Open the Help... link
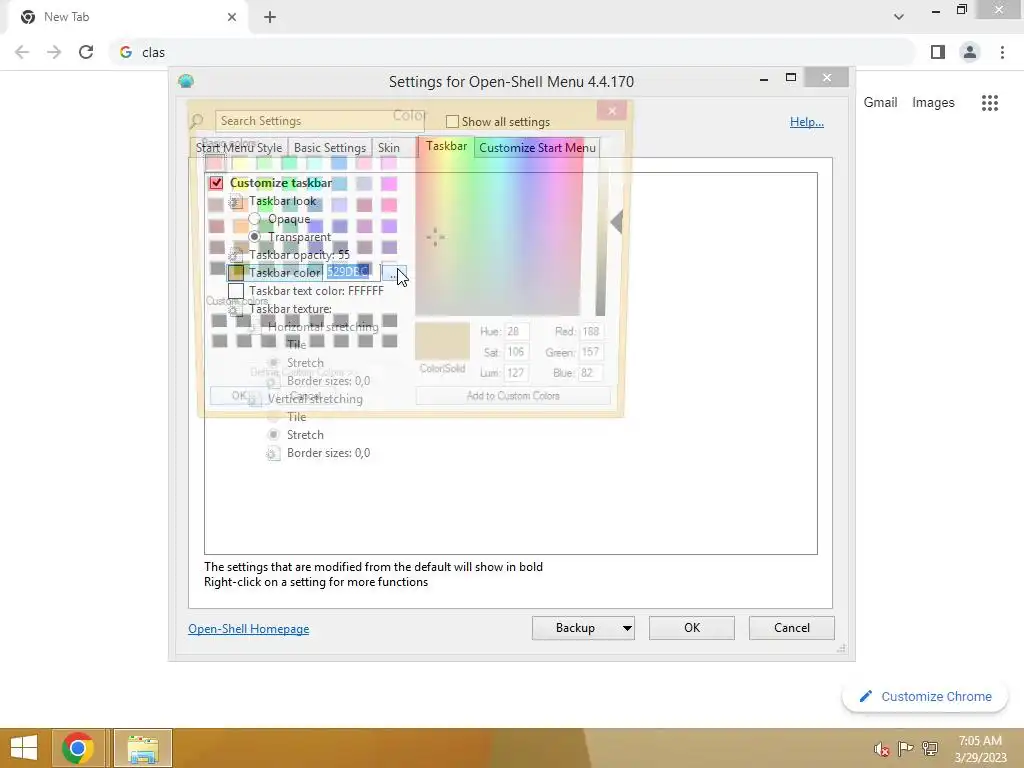The height and width of the screenshot is (768, 1024). (x=807, y=121)
